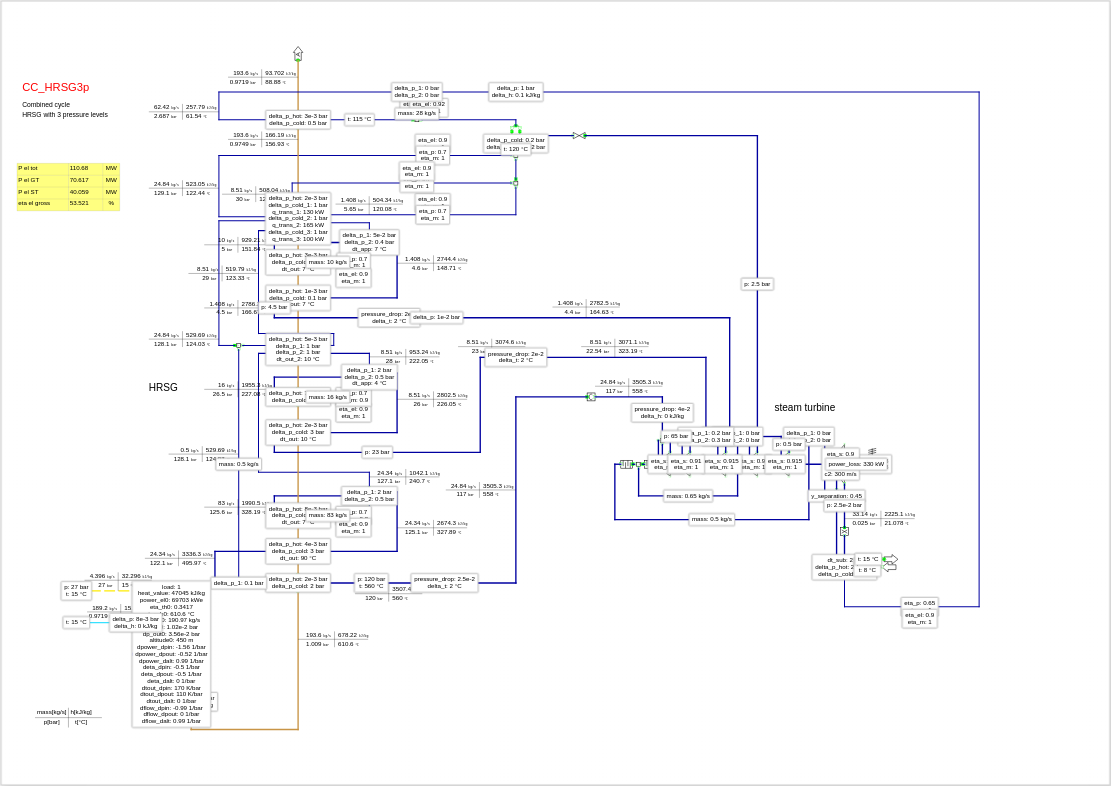Viewport: 1111px width, 786px height.
Task: Select the p: 2.5 bar label box
Action: pyautogui.click(x=757, y=284)
